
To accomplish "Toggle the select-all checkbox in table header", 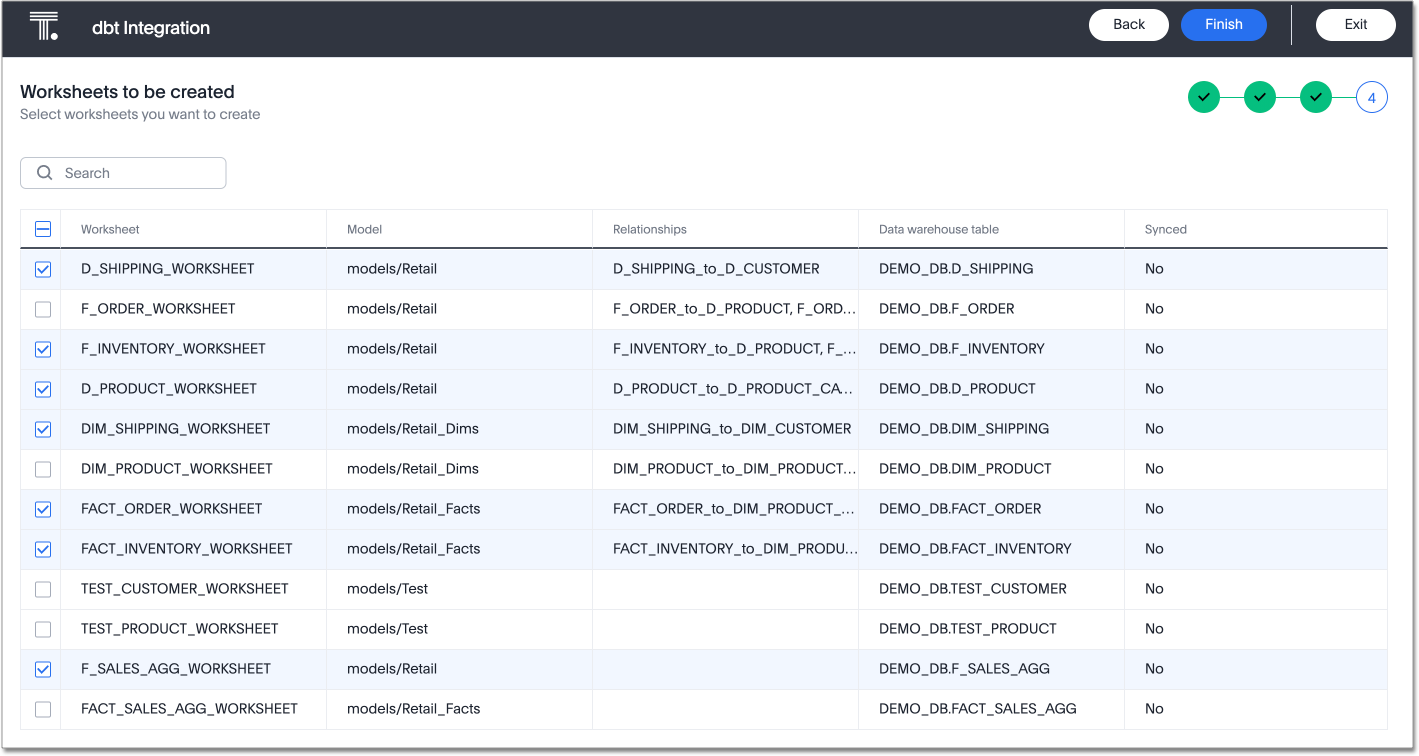I will [41, 229].
